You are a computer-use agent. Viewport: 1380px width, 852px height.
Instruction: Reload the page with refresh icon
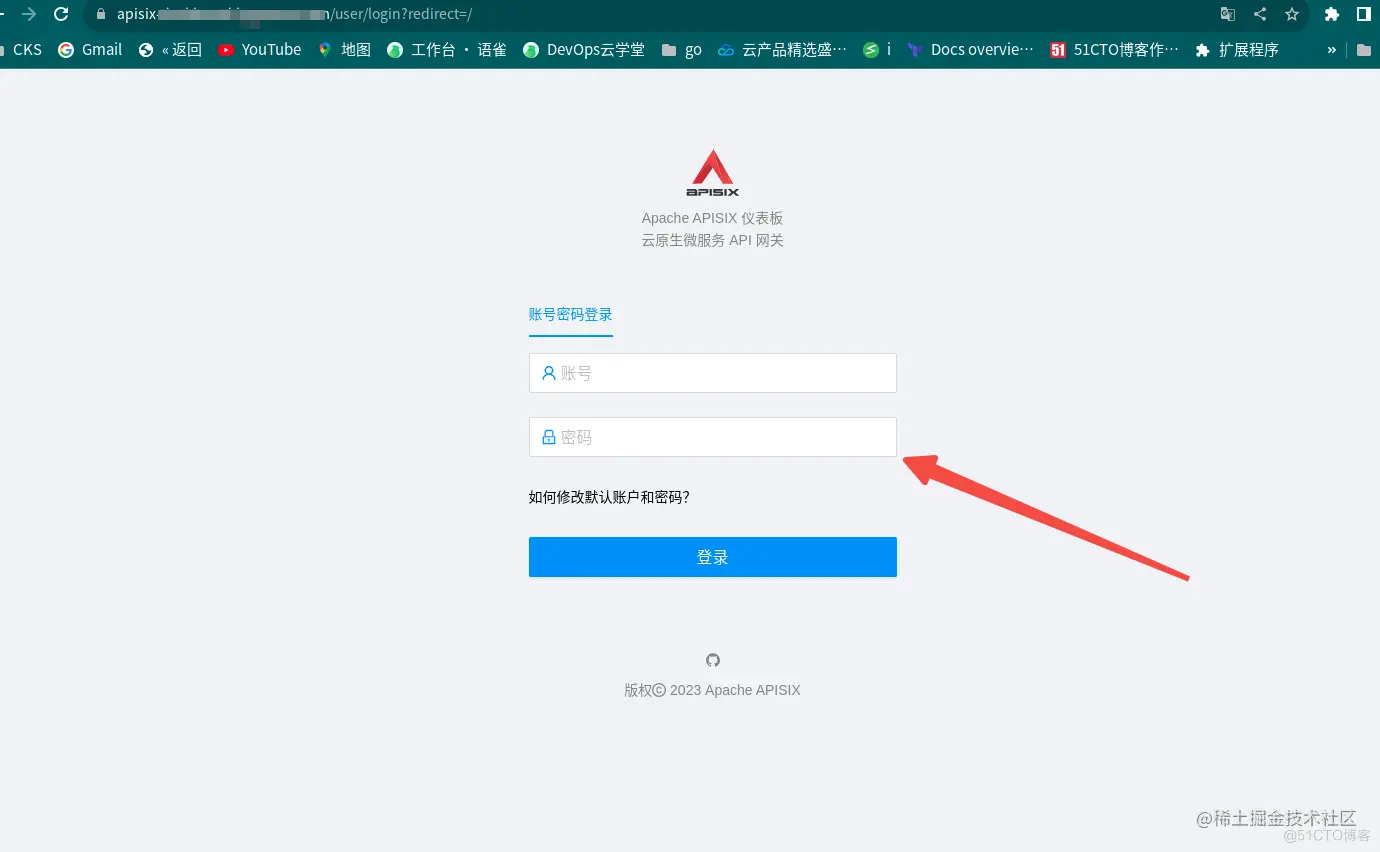[61, 14]
